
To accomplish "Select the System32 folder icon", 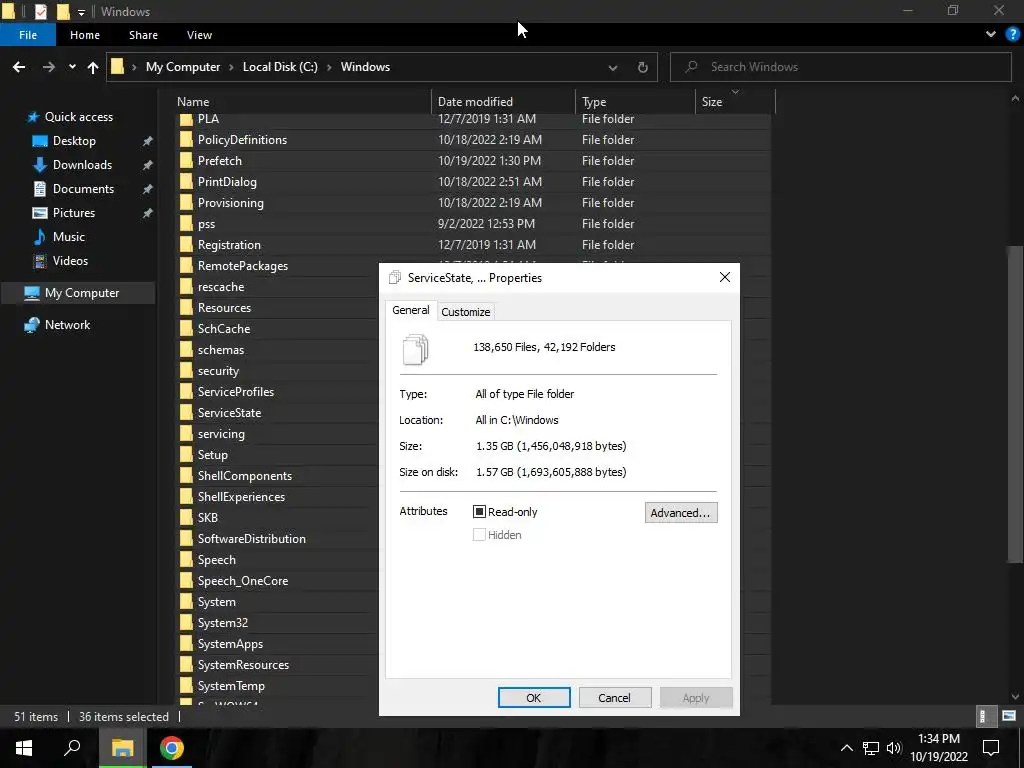I will pos(186,622).
